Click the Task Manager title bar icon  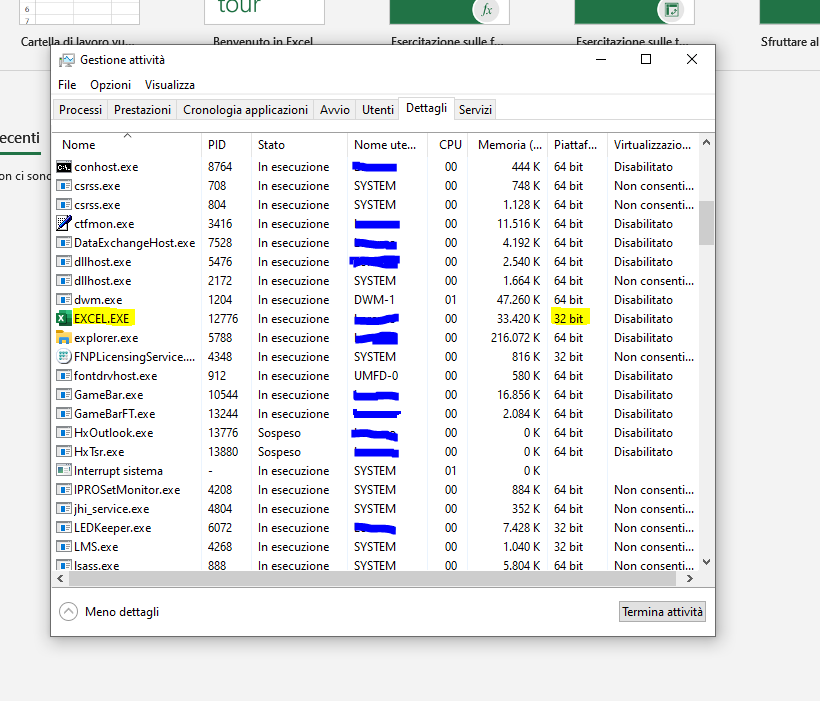click(x=66, y=60)
